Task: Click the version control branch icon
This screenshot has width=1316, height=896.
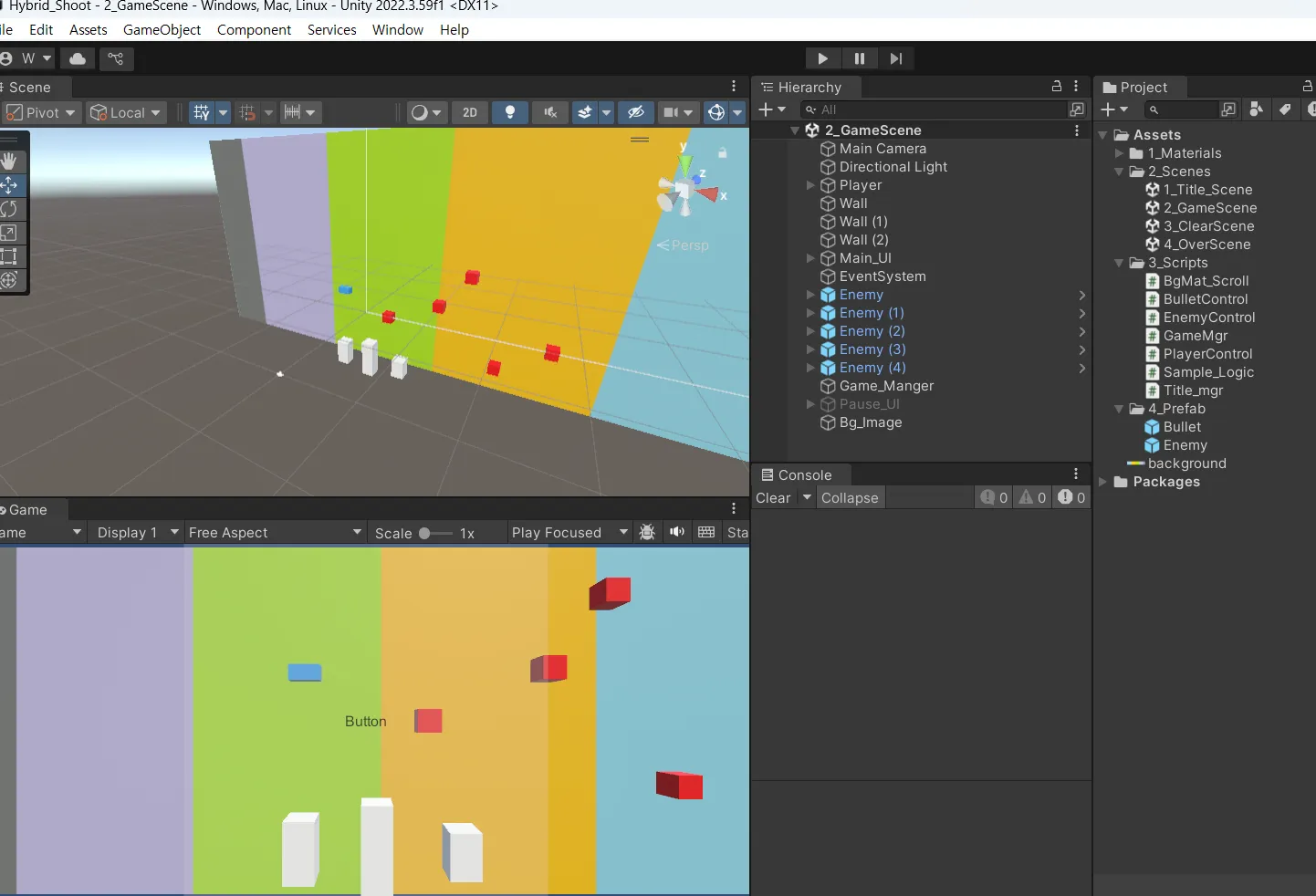Action: [116, 58]
